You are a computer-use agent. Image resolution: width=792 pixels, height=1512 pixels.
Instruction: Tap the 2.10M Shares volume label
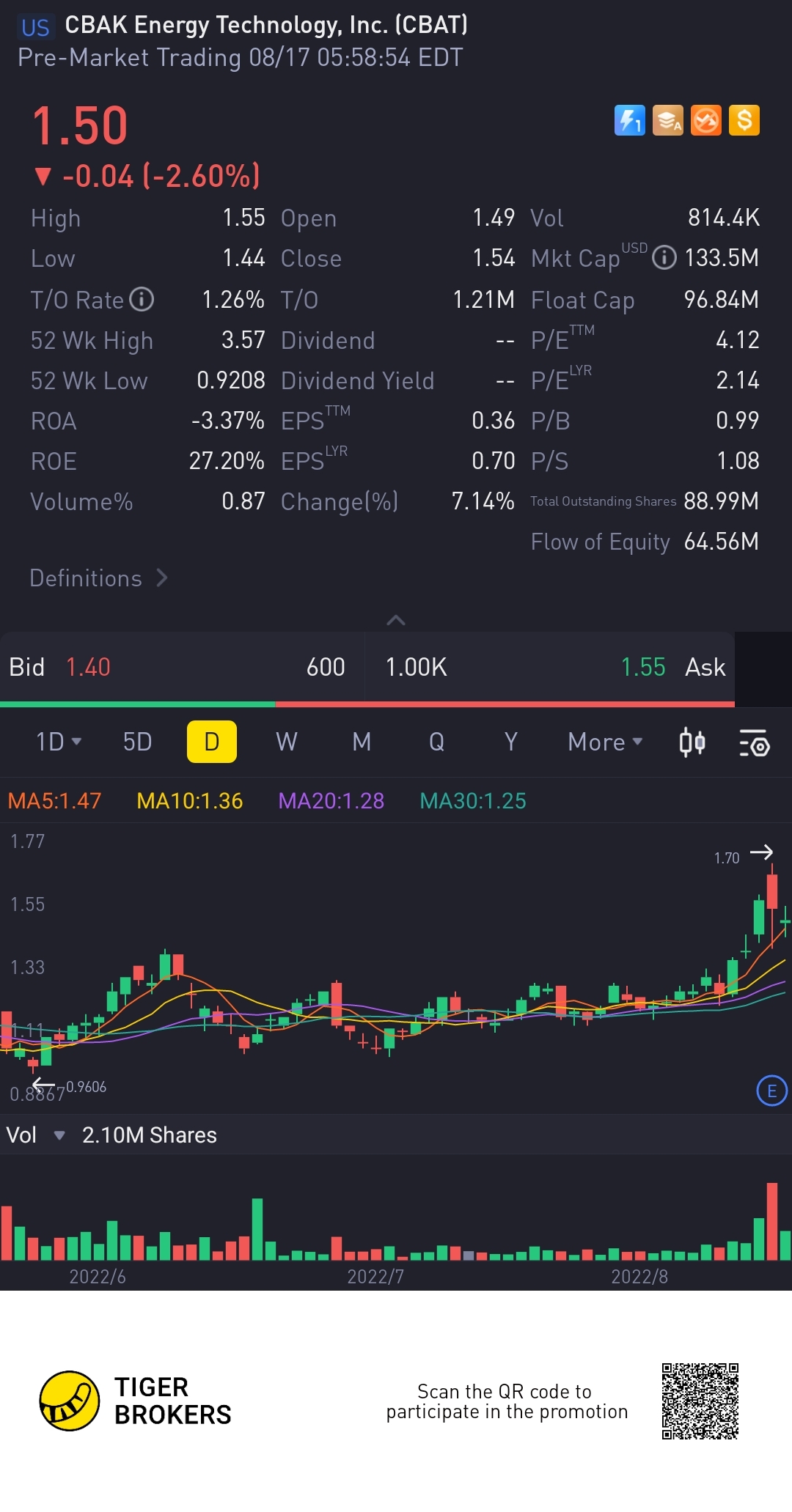(x=150, y=1135)
